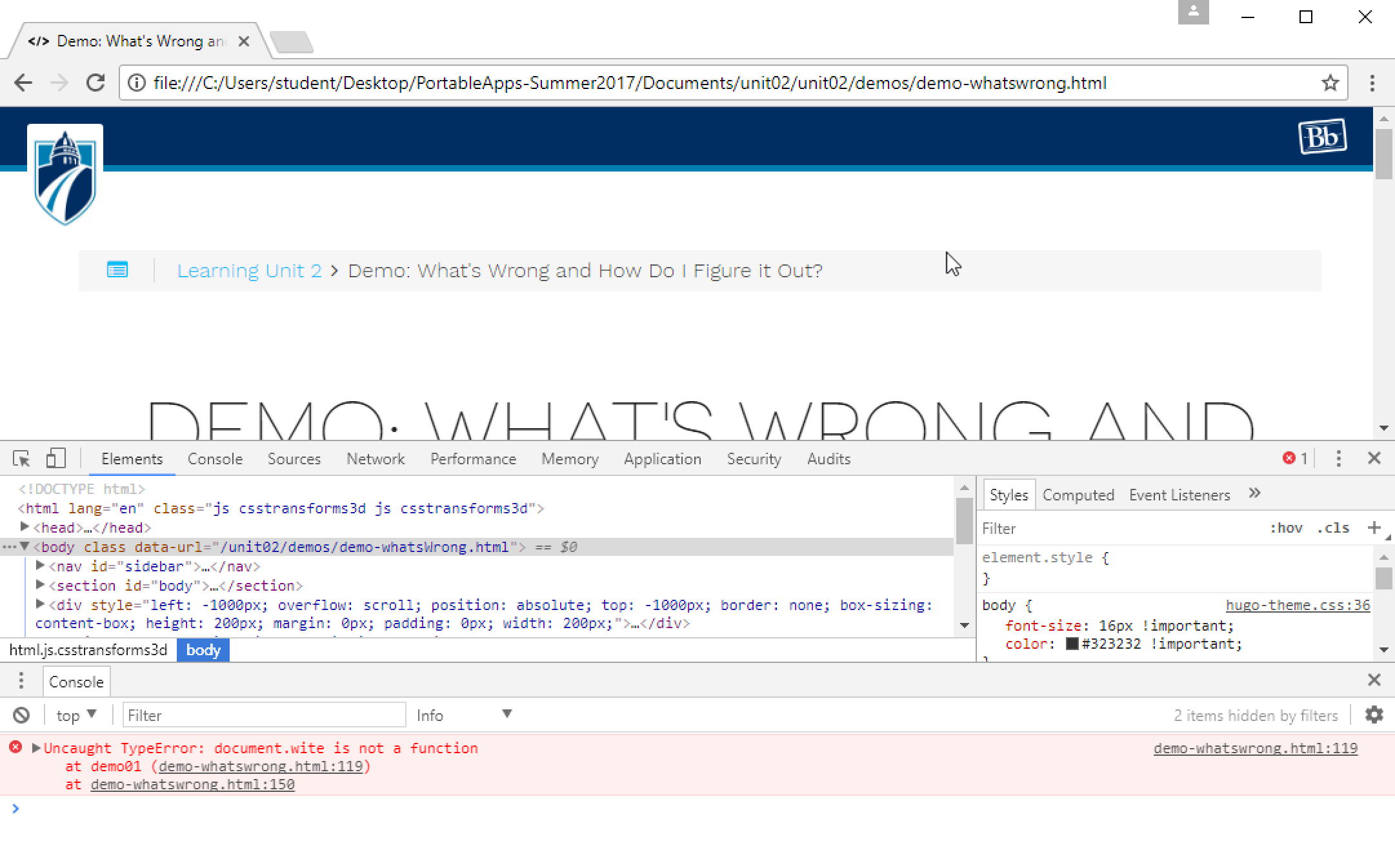Click the error count badge icon

(x=1295, y=458)
